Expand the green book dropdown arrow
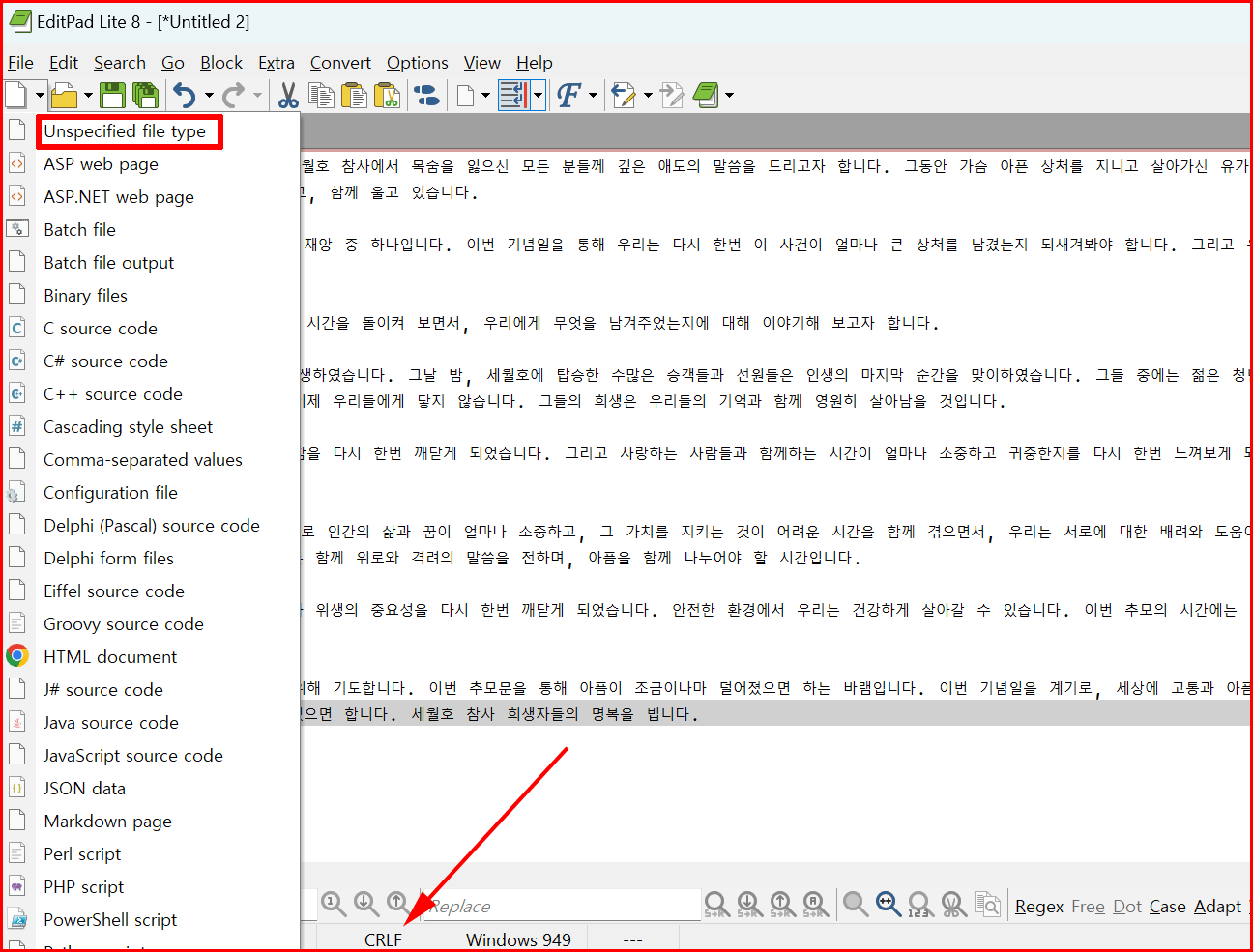 [x=729, y=95]
